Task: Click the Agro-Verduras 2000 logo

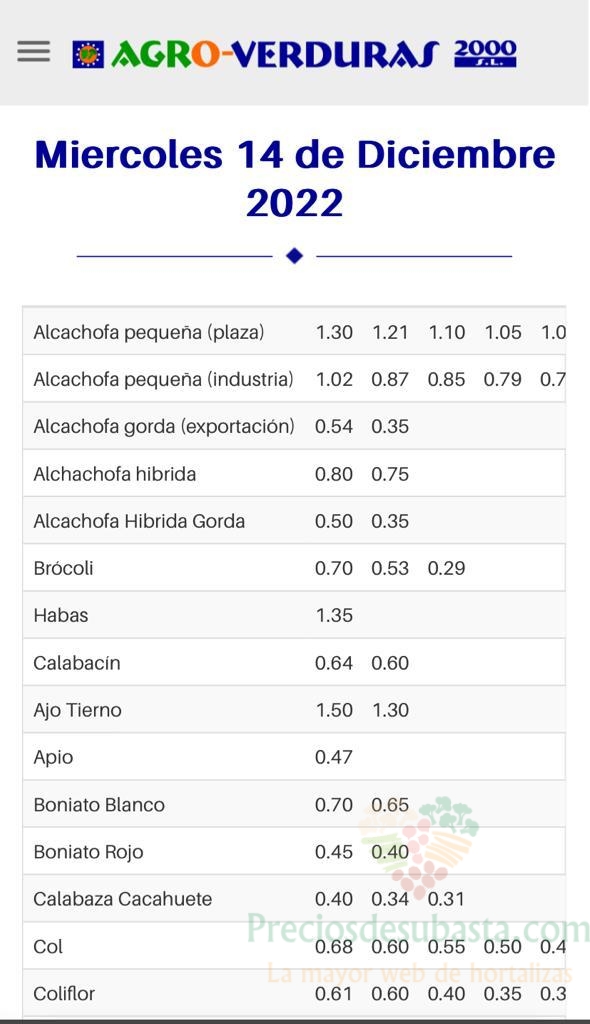Action: 294,54
